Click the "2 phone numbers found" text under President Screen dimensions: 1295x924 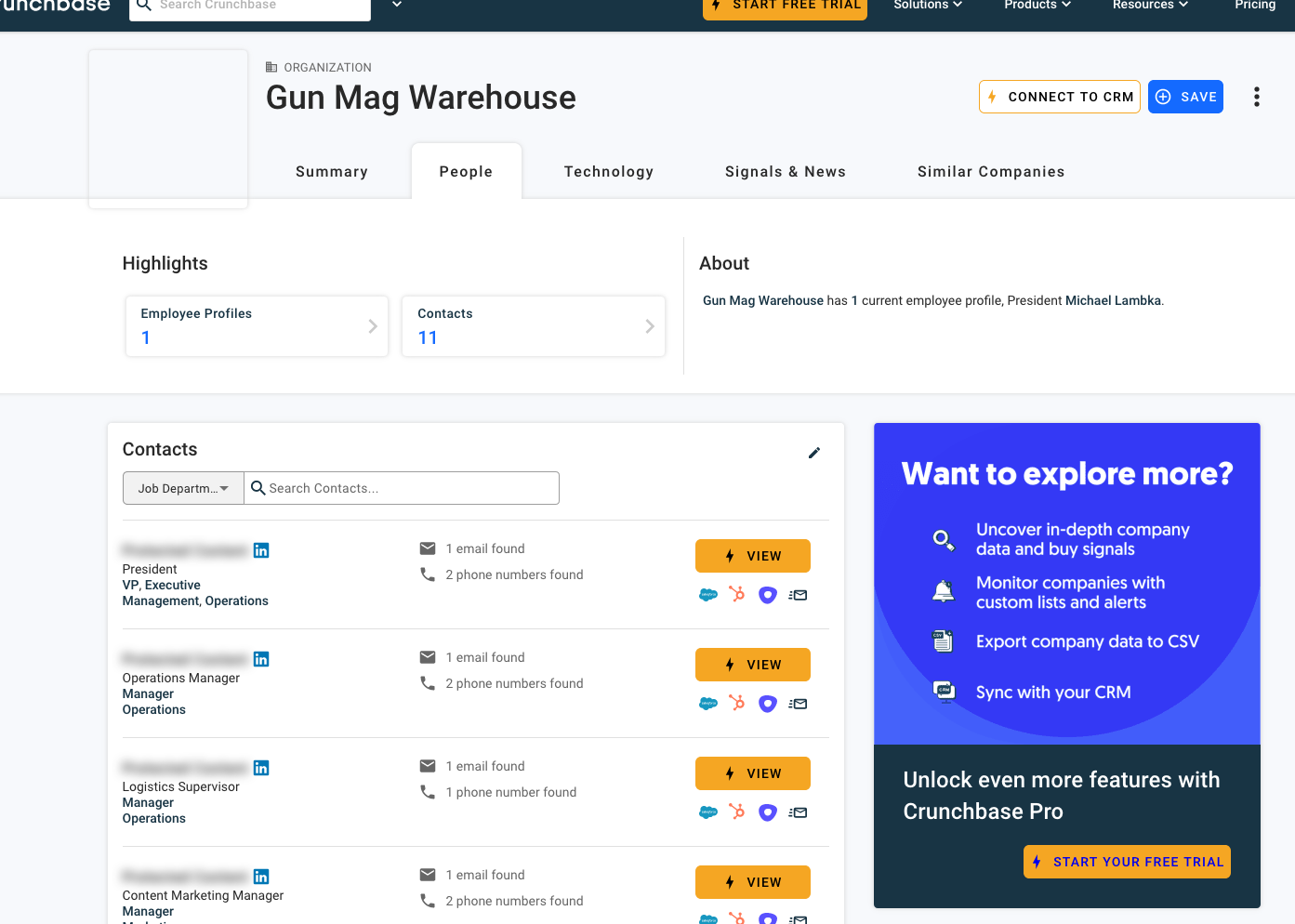coord(514,574)
